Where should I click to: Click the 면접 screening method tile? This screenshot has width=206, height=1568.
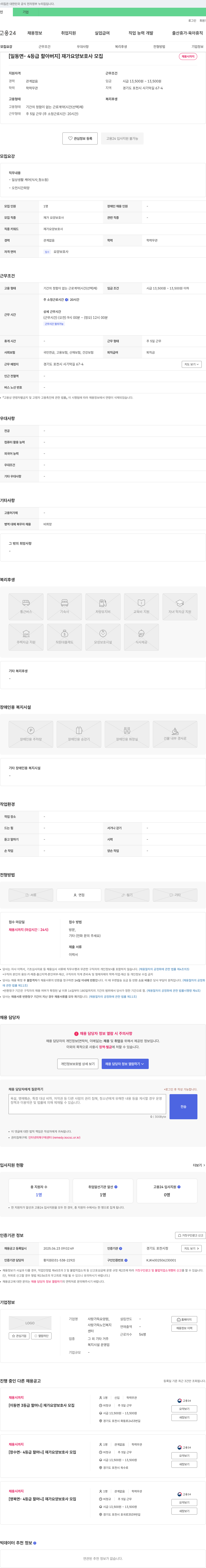click(79, 895)
